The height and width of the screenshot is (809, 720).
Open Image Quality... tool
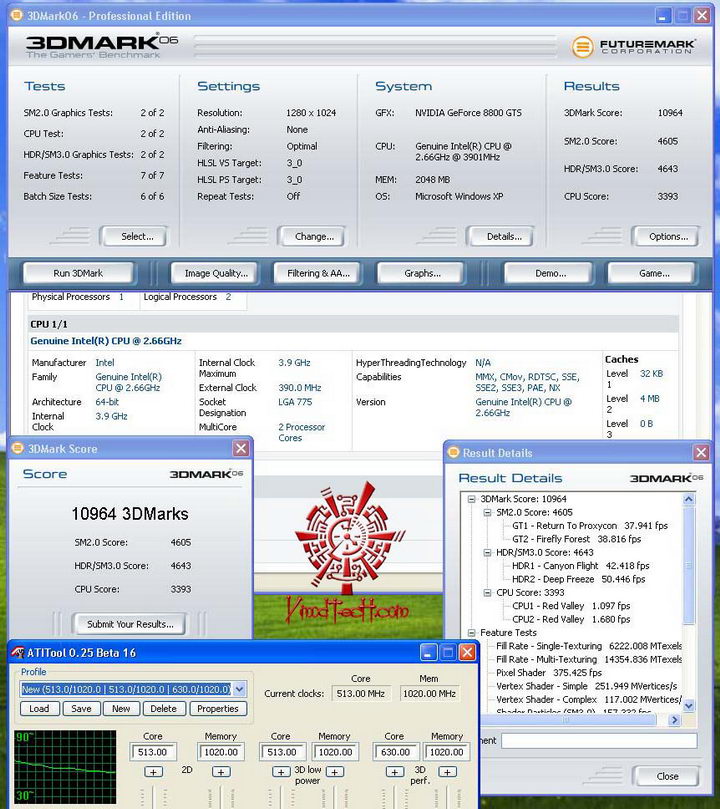click(215, 273)
